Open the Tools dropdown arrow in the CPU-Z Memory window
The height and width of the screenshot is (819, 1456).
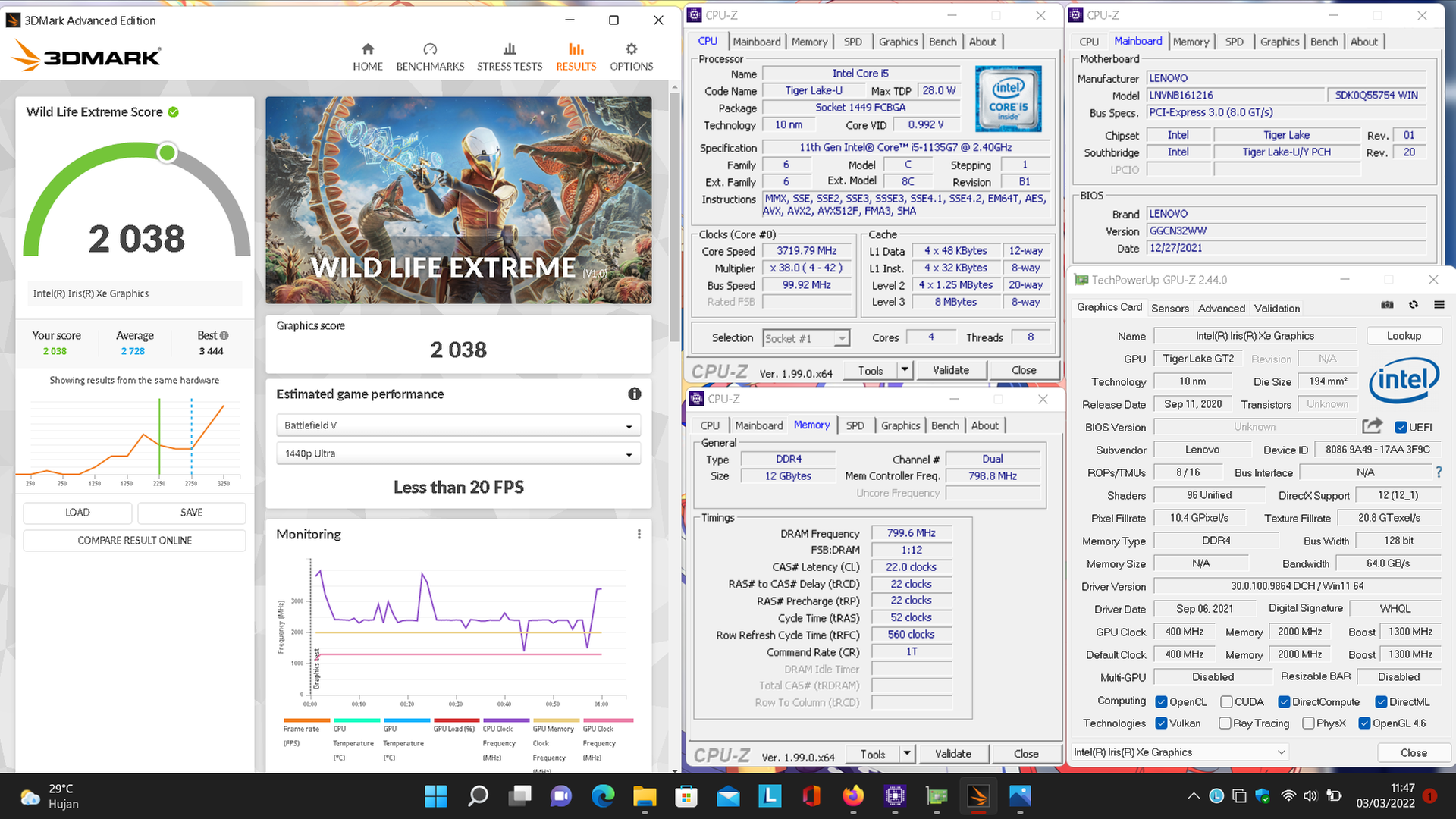[x=906, y=754]
